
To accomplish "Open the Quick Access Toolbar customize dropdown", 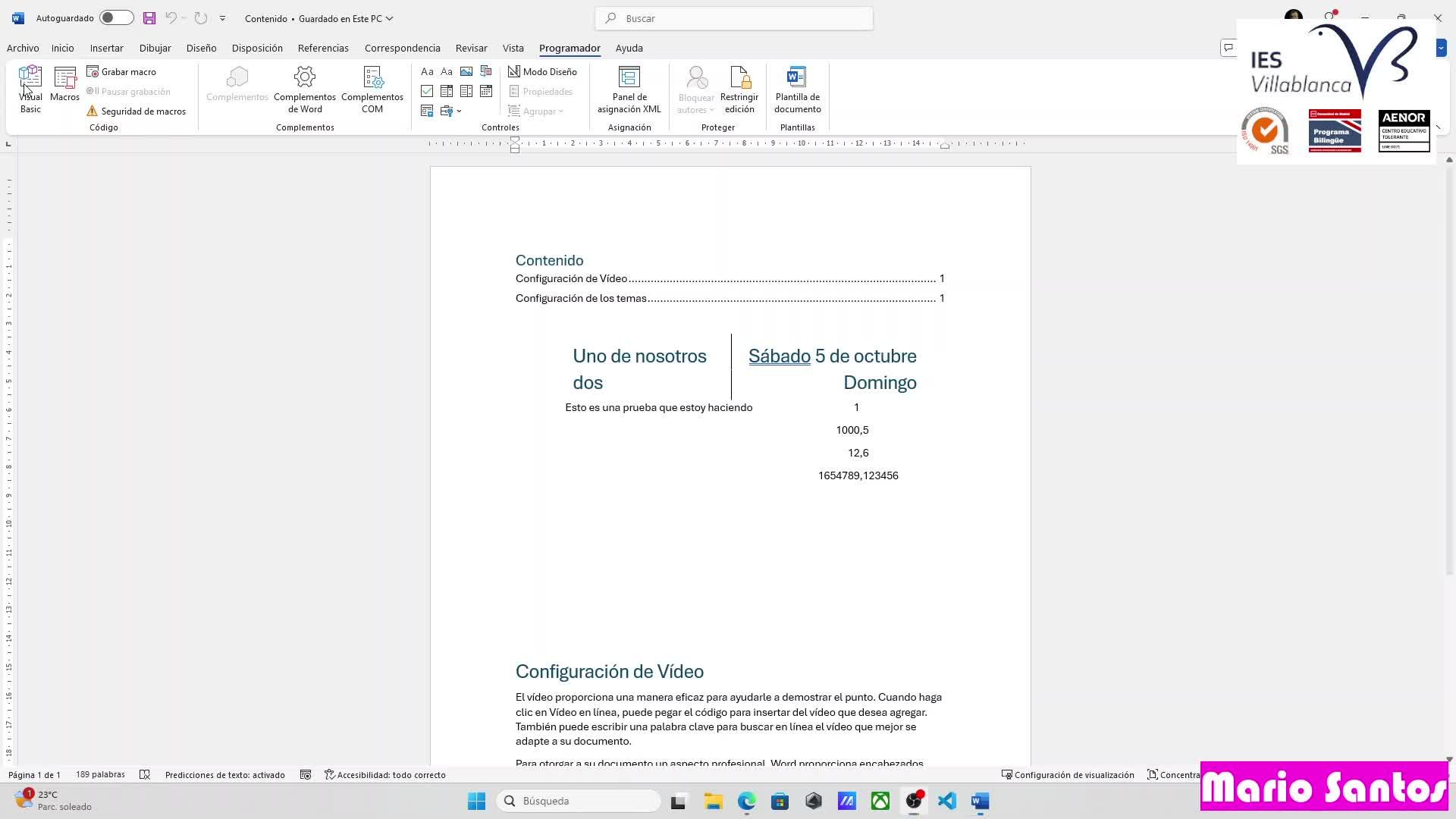I will click(x=222, y=18).
